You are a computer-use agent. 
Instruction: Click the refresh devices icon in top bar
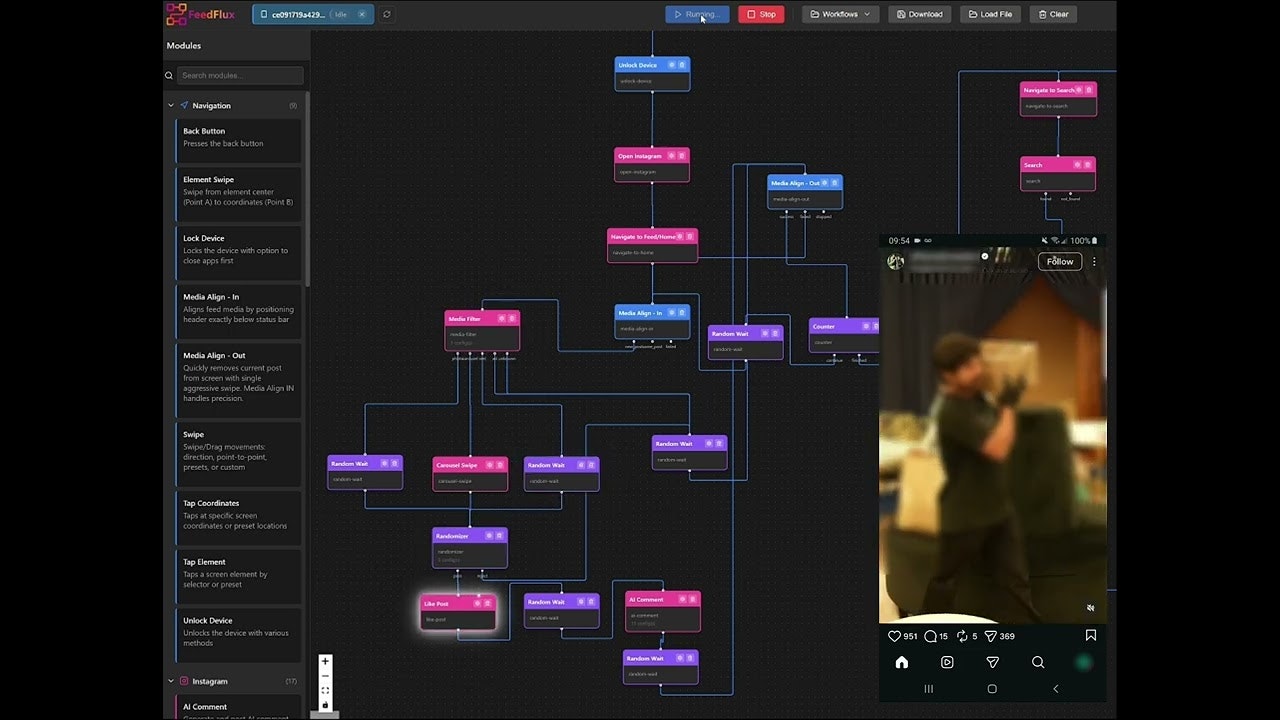[387, 14]
